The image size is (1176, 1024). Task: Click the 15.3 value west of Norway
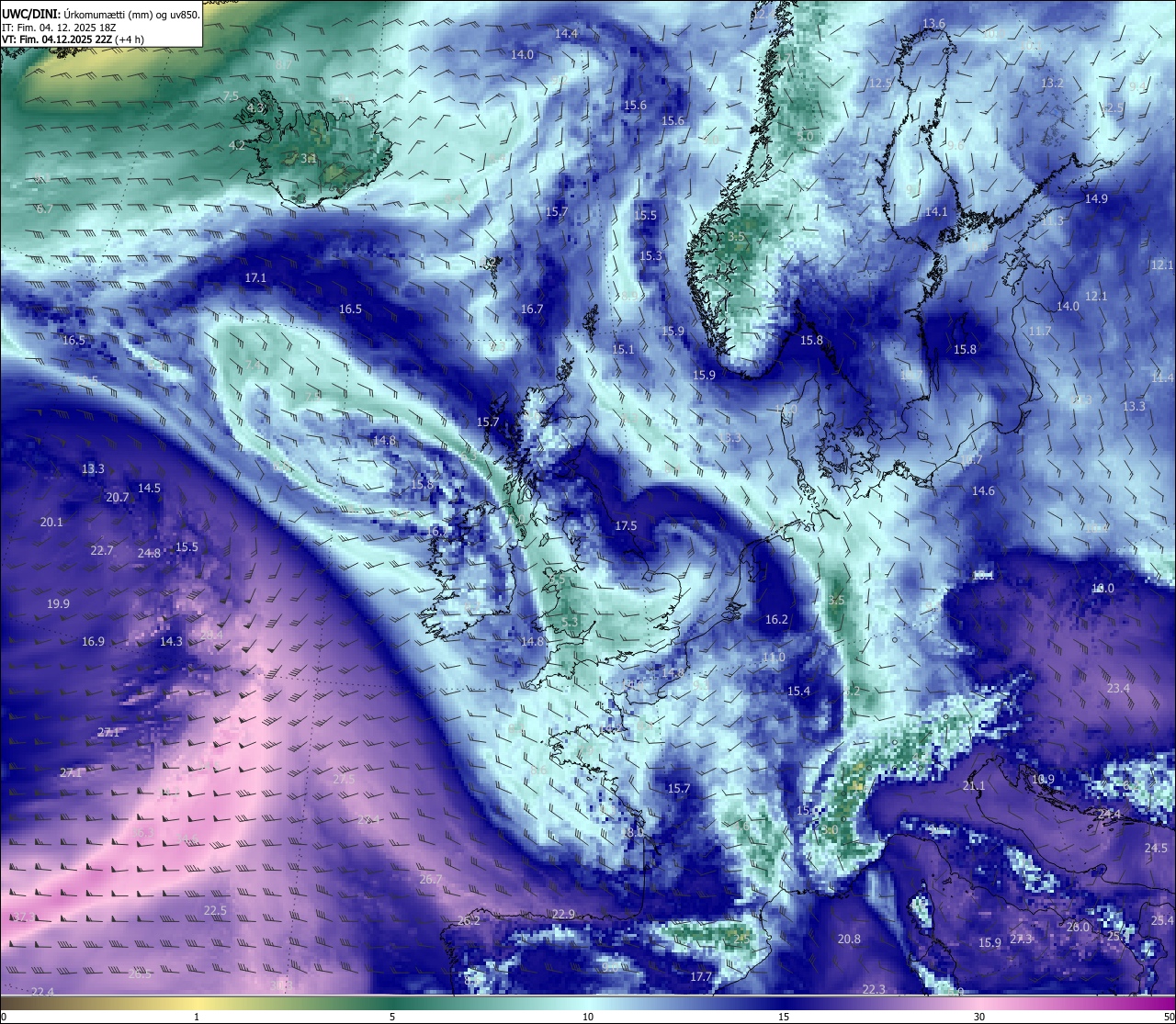(650, 256)
